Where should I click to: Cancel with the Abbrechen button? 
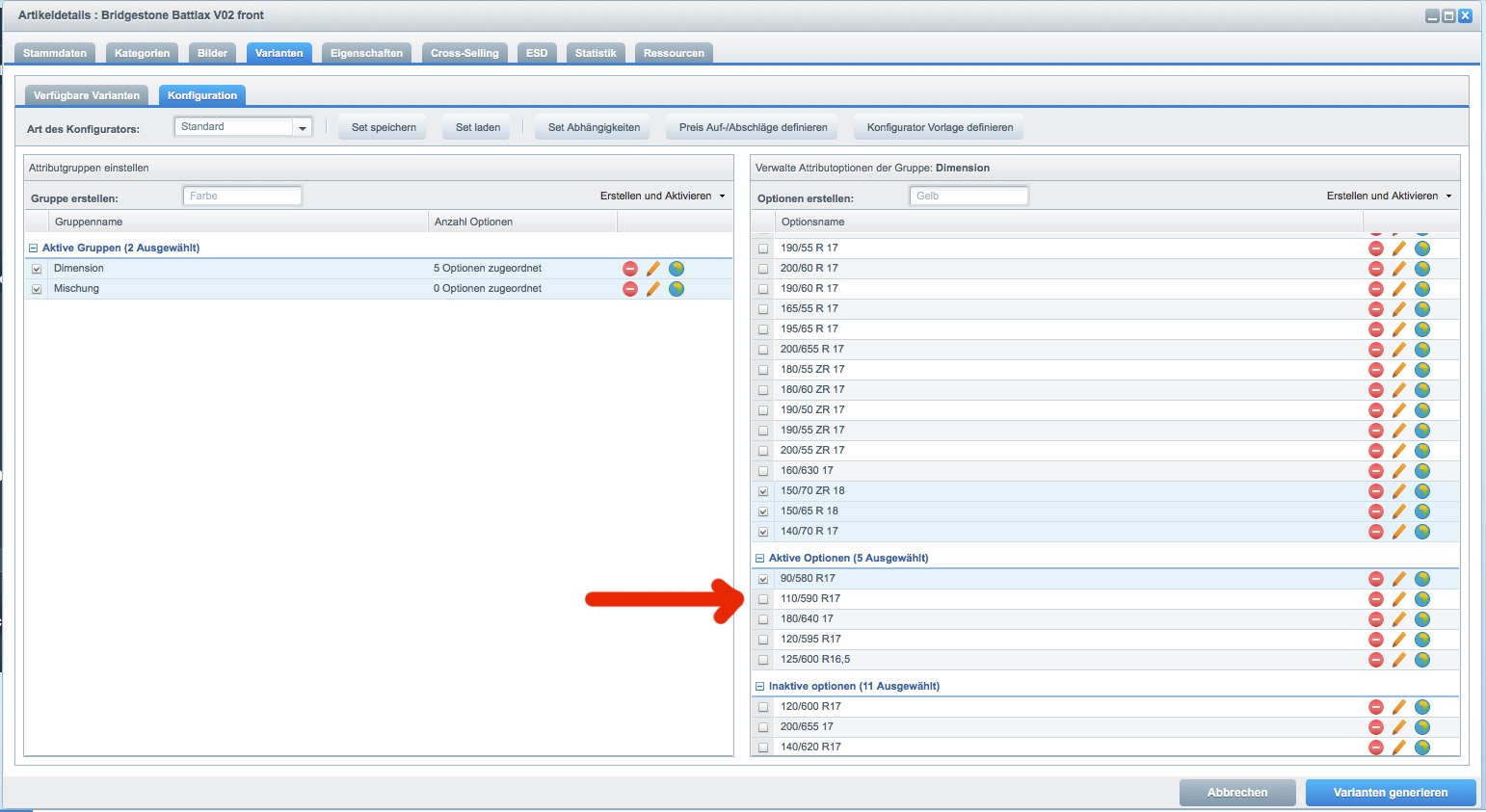[1237, 793]
